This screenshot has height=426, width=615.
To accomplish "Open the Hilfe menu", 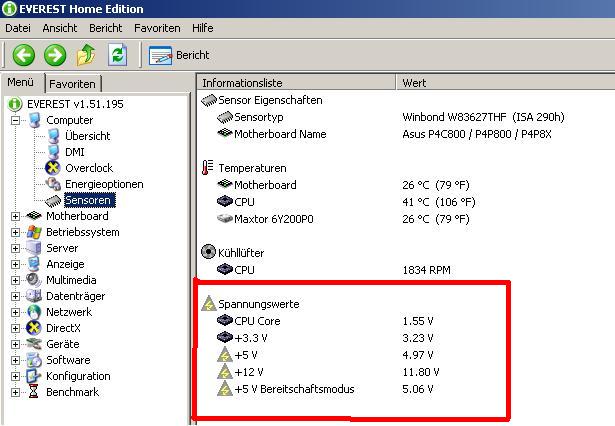I will pyautogui.click(x=203, y=28).
